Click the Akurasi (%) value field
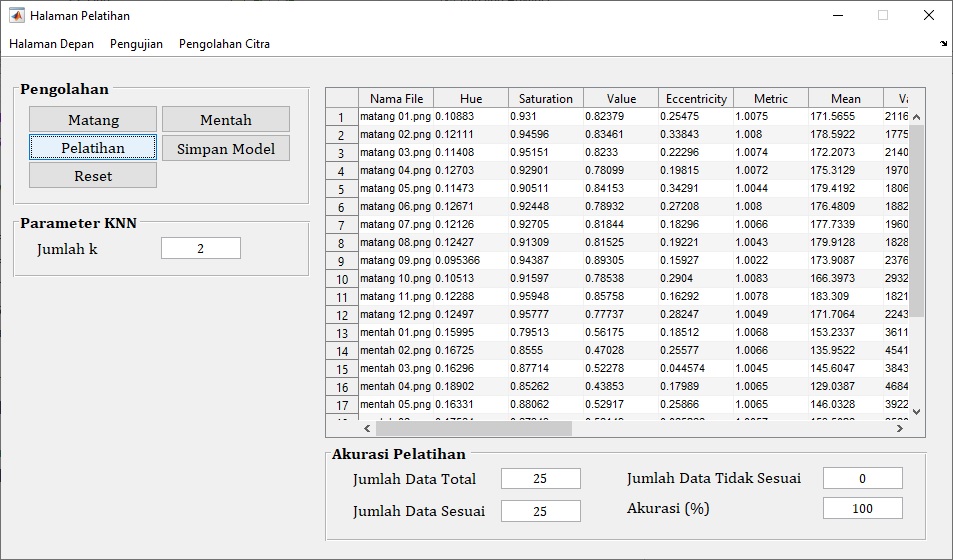 (862, 508)
